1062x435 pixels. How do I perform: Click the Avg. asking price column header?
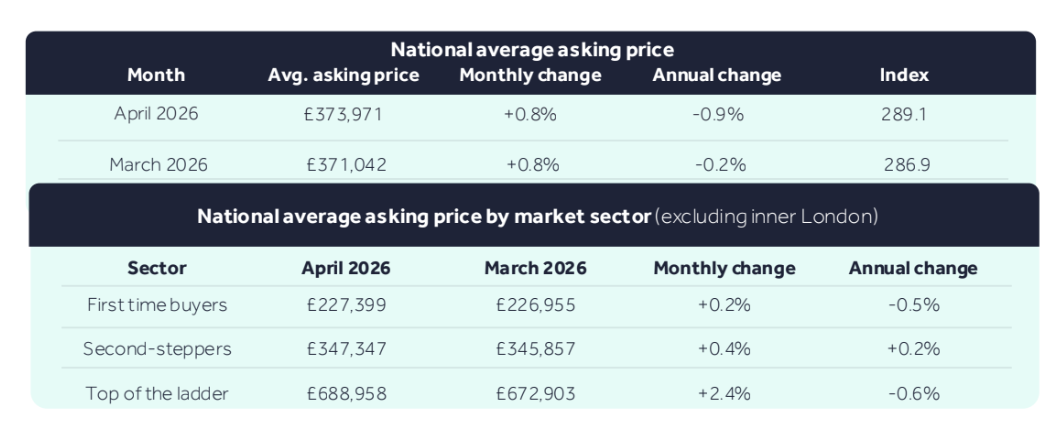[344, 75]
